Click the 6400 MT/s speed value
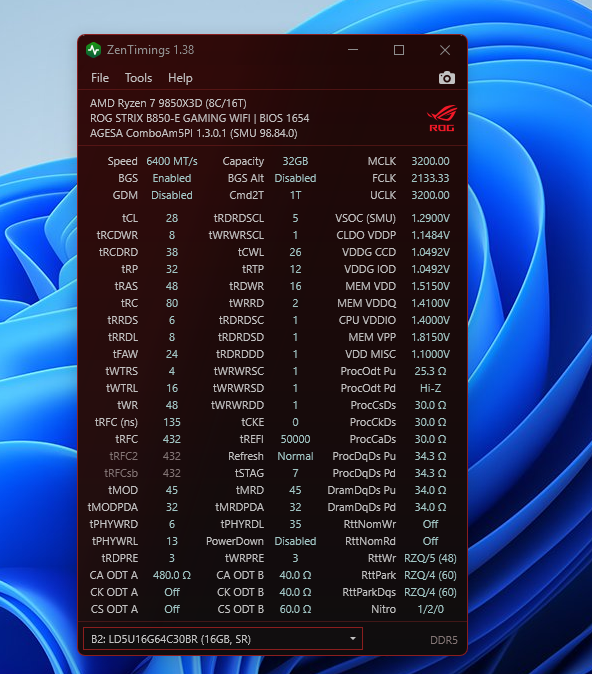The width and height of the screenshot is (592, 674). click(172, 161)
